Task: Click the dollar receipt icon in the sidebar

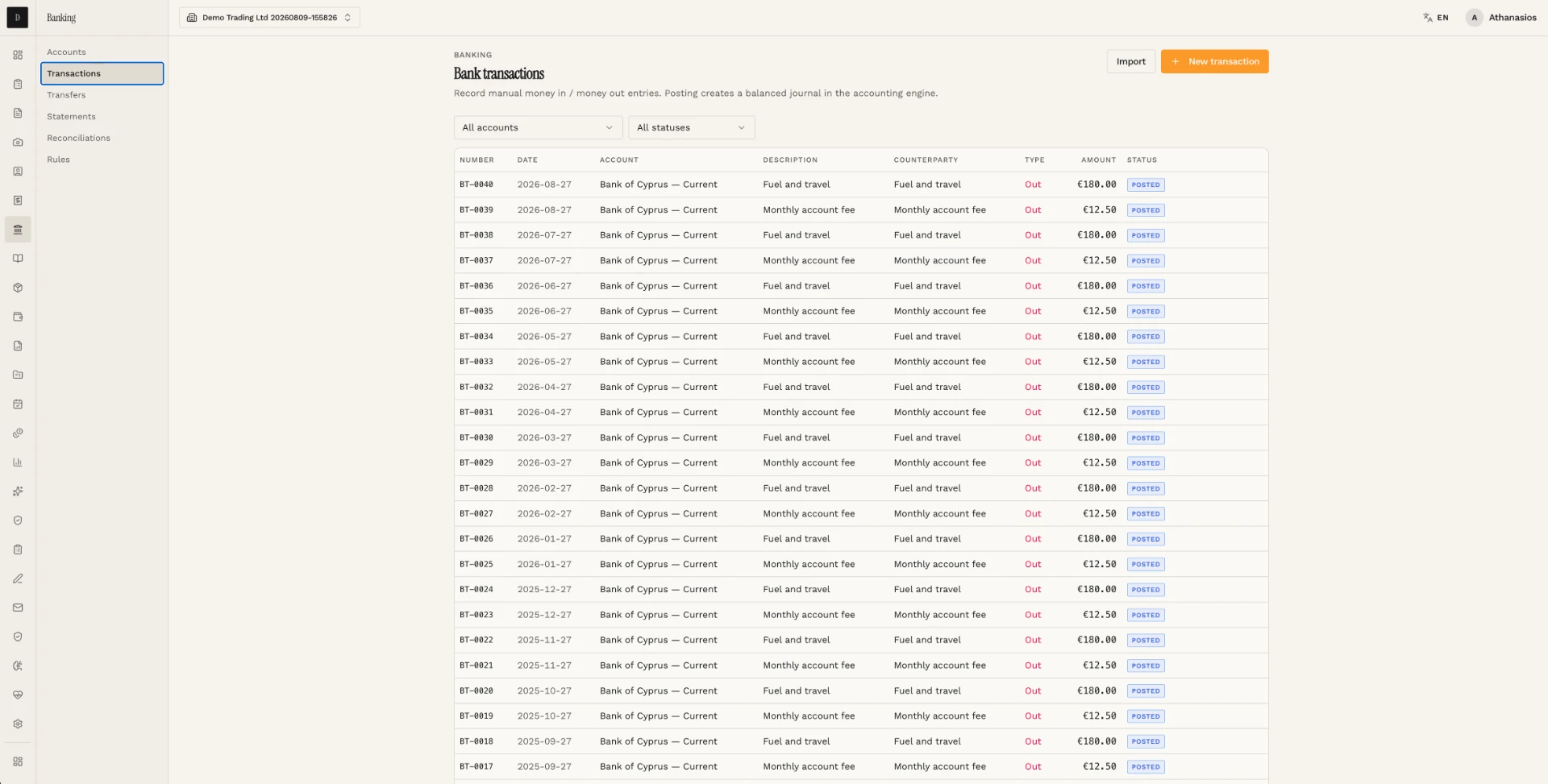Action: pyautogui.click(x=18, y=200)
